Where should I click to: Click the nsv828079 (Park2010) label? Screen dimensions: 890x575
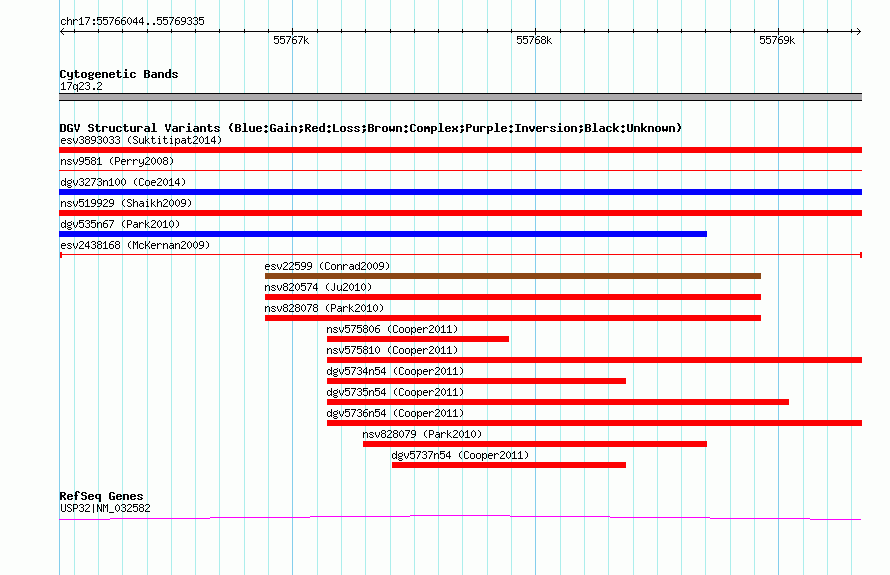422,434
